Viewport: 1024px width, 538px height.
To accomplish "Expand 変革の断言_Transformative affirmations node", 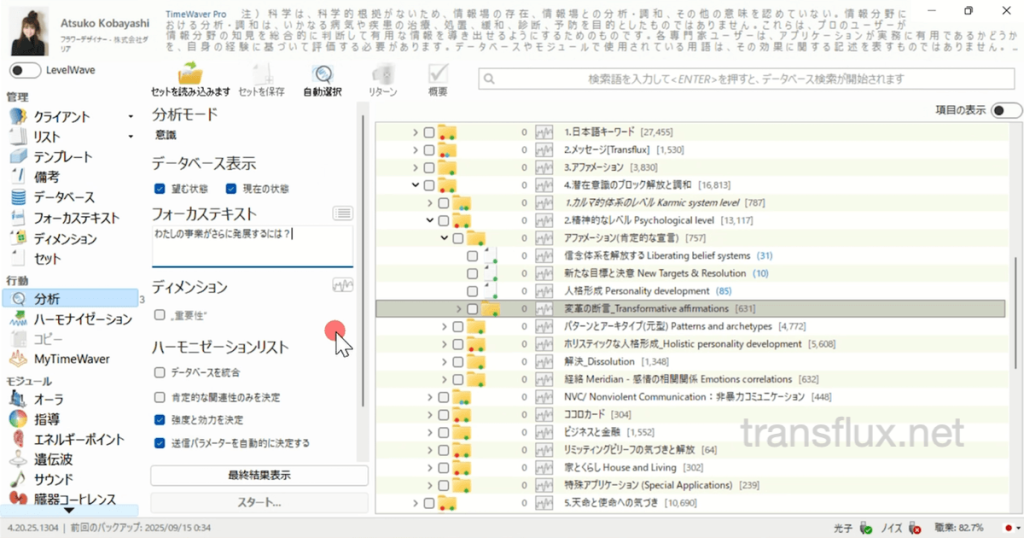I will (458, 308).
